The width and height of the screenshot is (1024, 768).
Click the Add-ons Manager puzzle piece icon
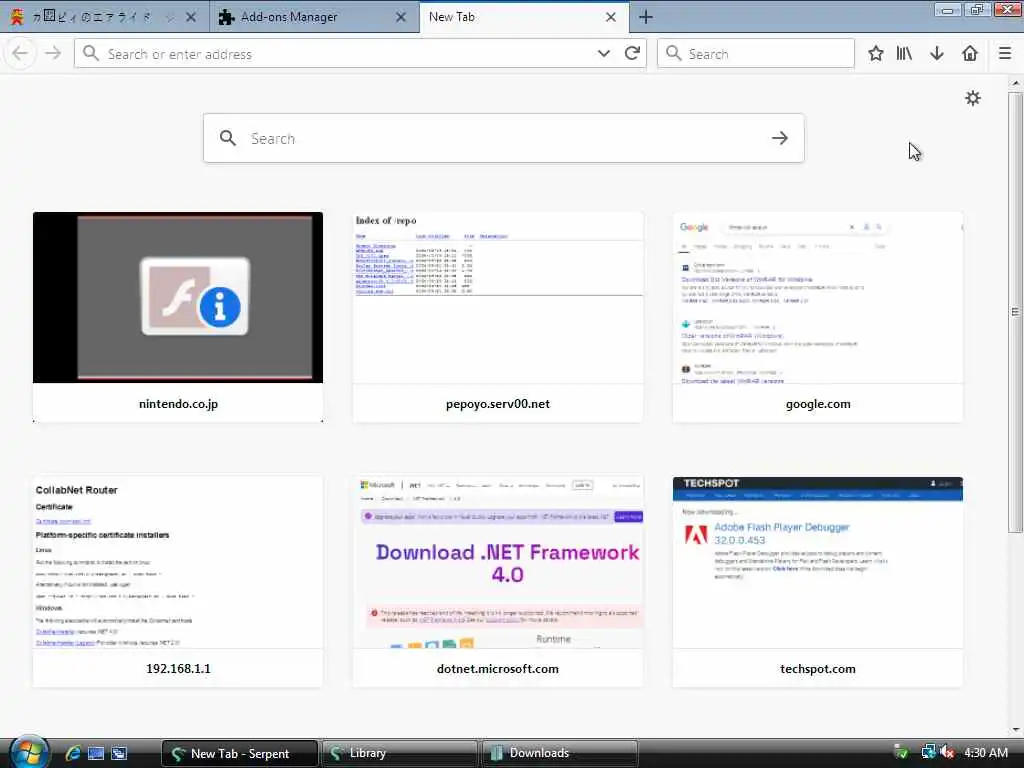click(226, 17)
